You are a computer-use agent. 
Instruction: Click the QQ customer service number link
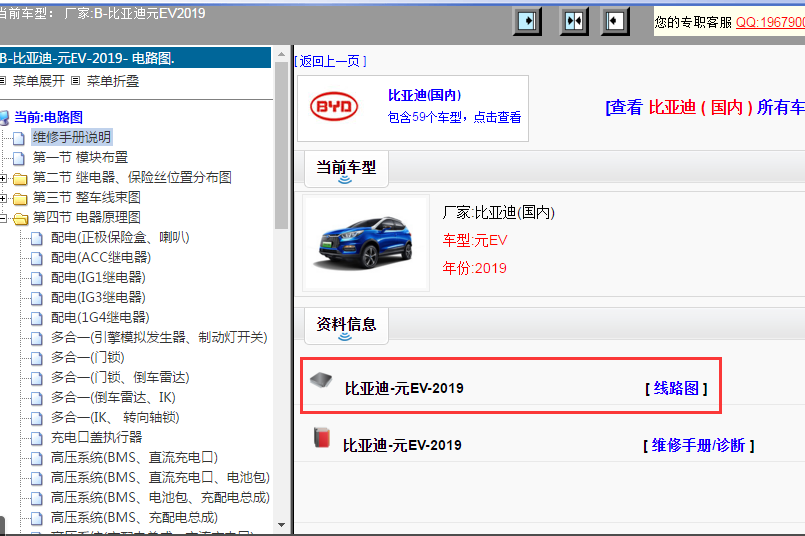770,22
